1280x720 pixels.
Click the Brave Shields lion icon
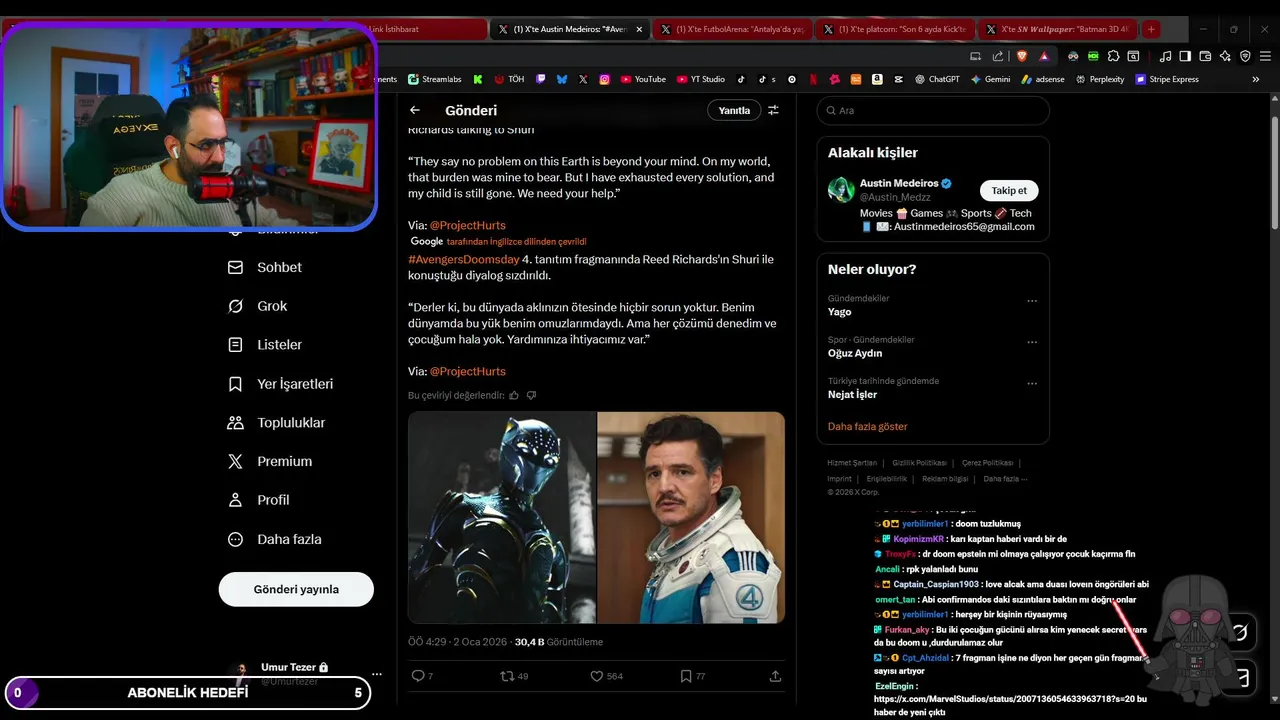1022,56
